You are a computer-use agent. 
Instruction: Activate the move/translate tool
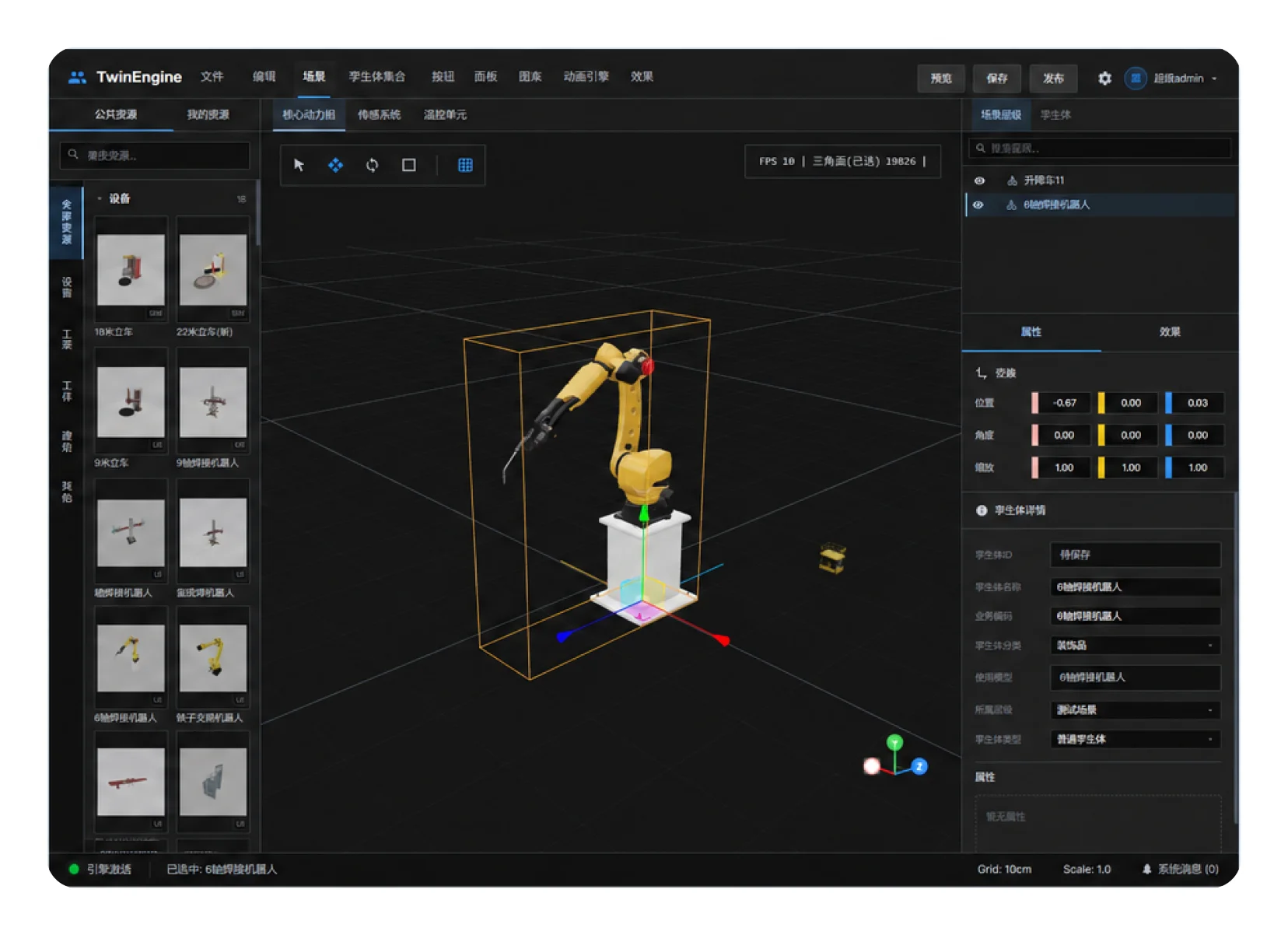[335, 165]
